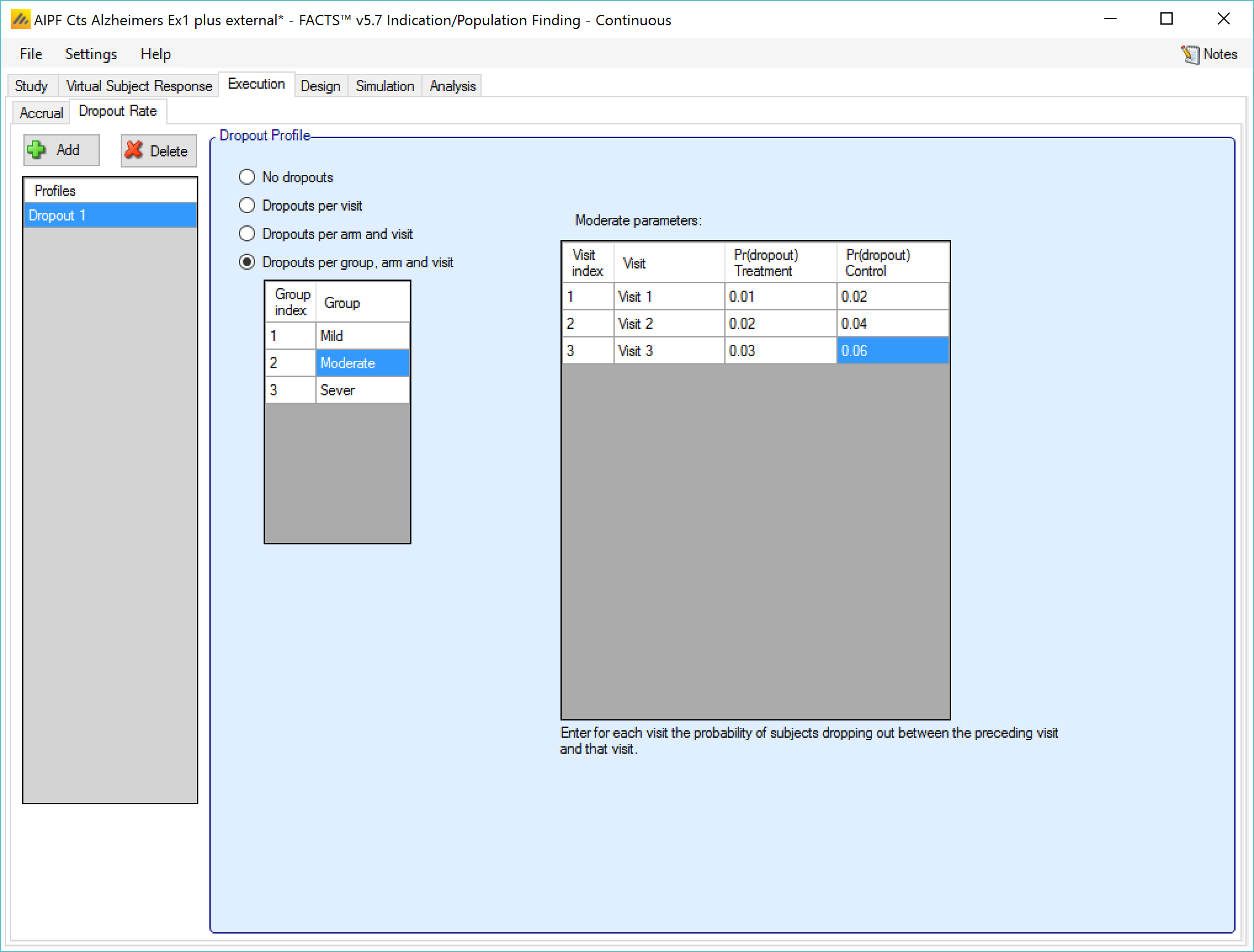Click the red X Delete icon

[x=134, y=151]
